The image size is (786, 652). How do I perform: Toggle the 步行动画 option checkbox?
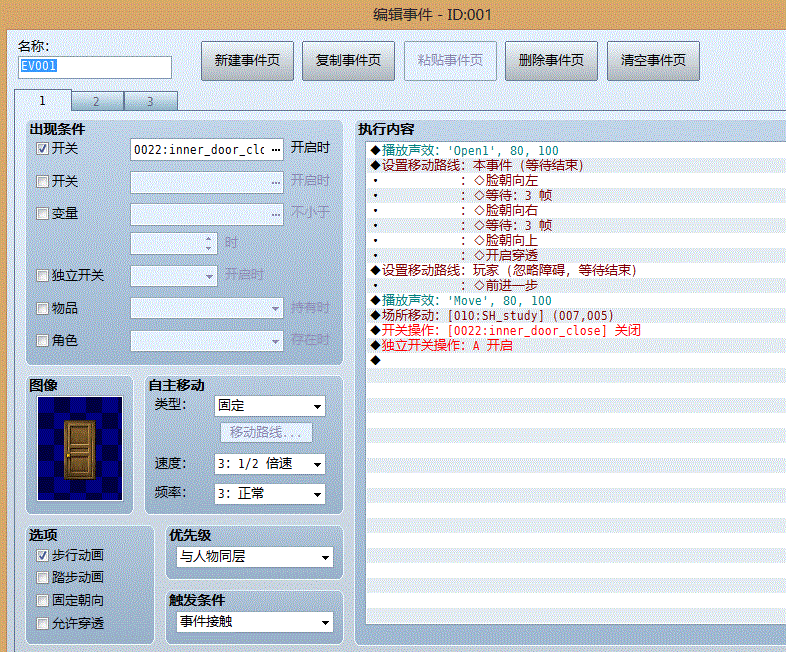pyautogui.click(x=43, y=555)
